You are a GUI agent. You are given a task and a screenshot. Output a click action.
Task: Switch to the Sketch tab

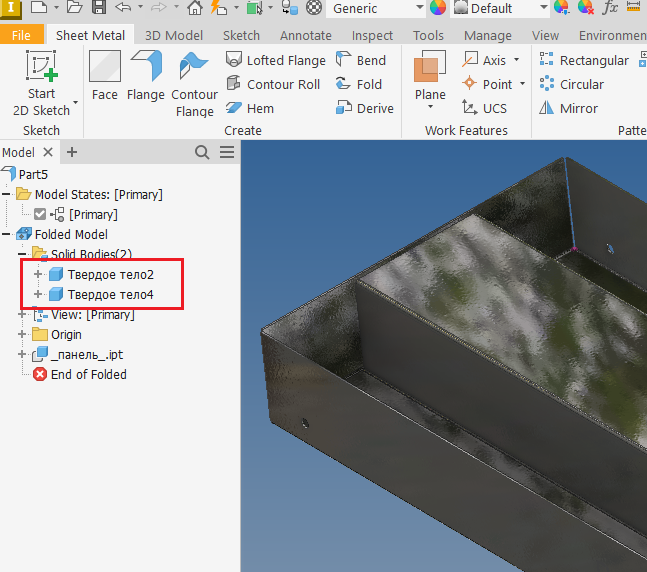point(241,35)
